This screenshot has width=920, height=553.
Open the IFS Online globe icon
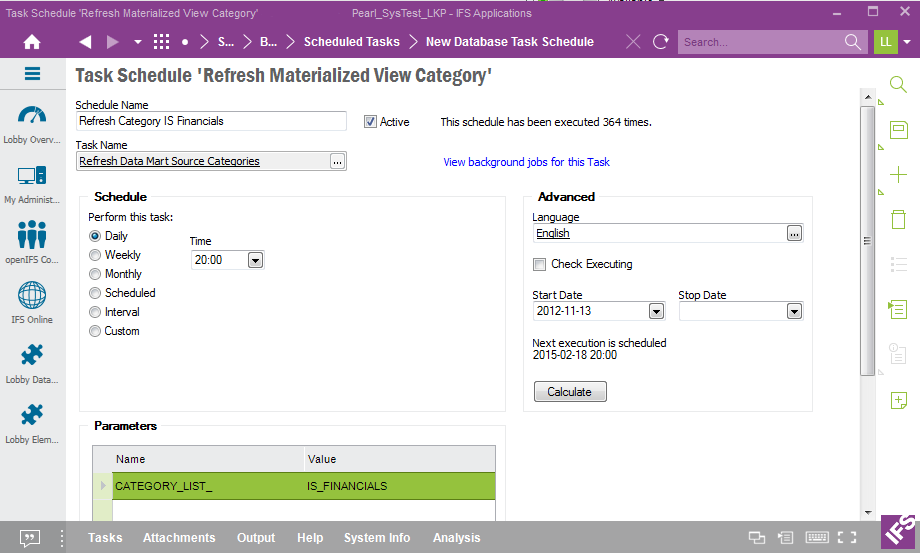[32, 297]
